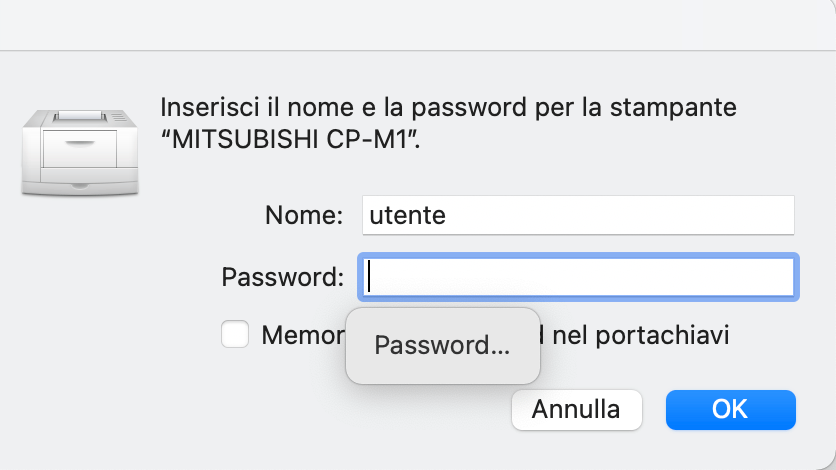Click the 'Password:' field label
This screenshot has height=470, width=836.
(x=283, y=276)
